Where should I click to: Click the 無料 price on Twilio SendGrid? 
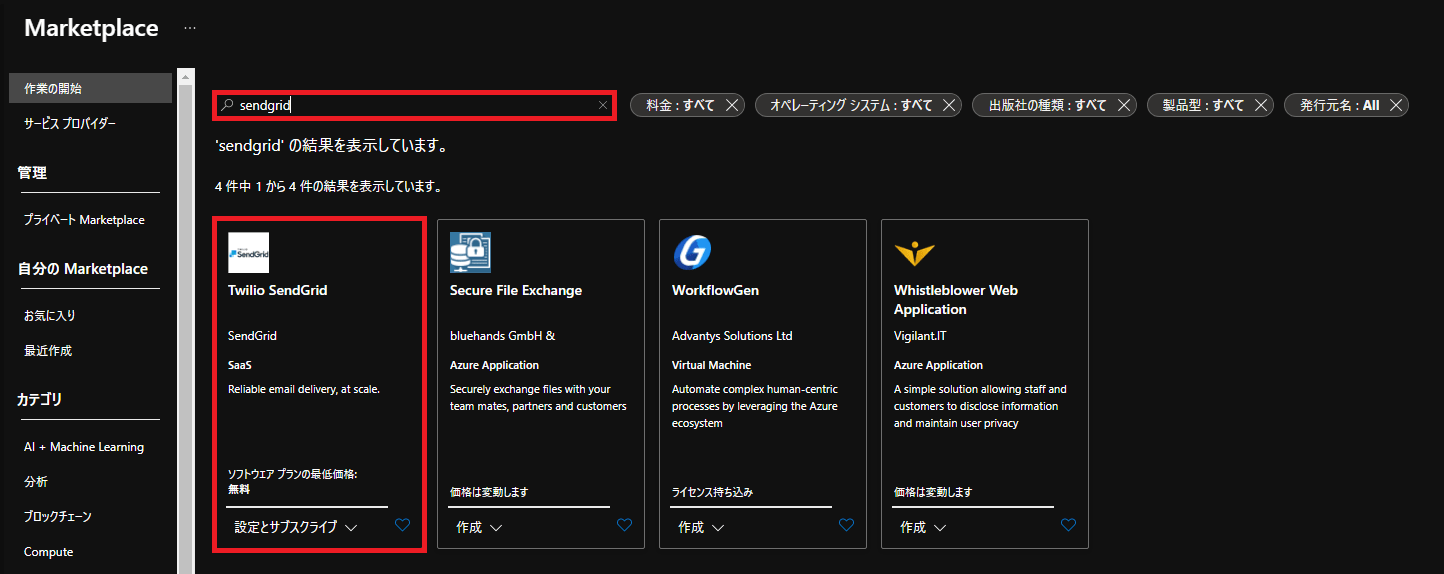click(x=239, y=490)
